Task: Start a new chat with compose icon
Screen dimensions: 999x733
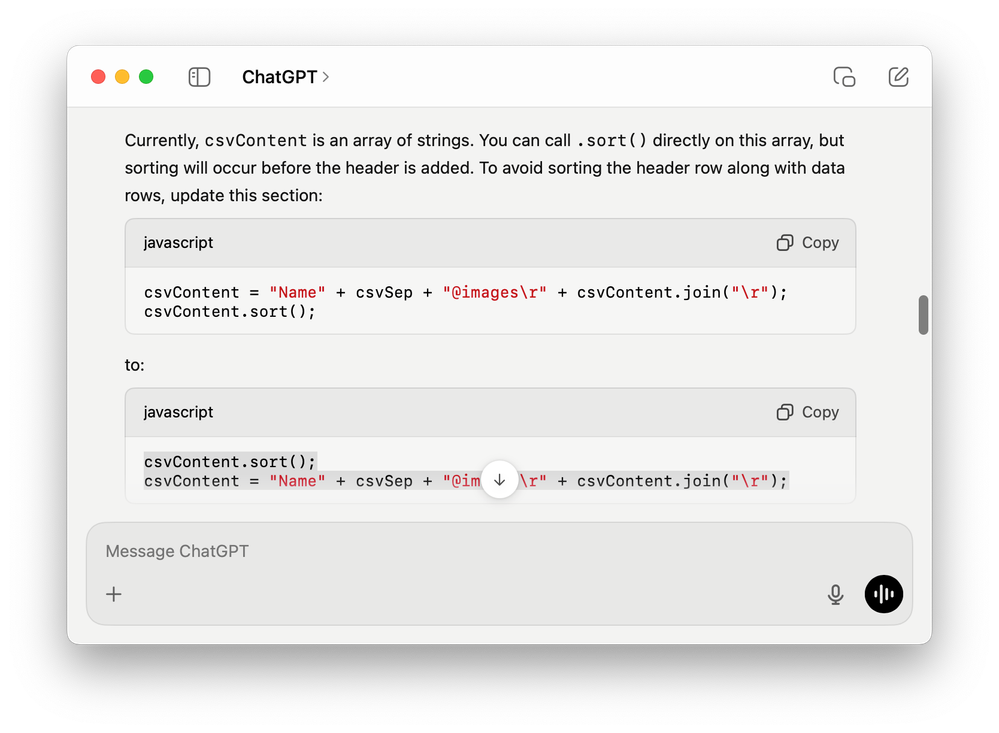Action: tap(898, 77)
